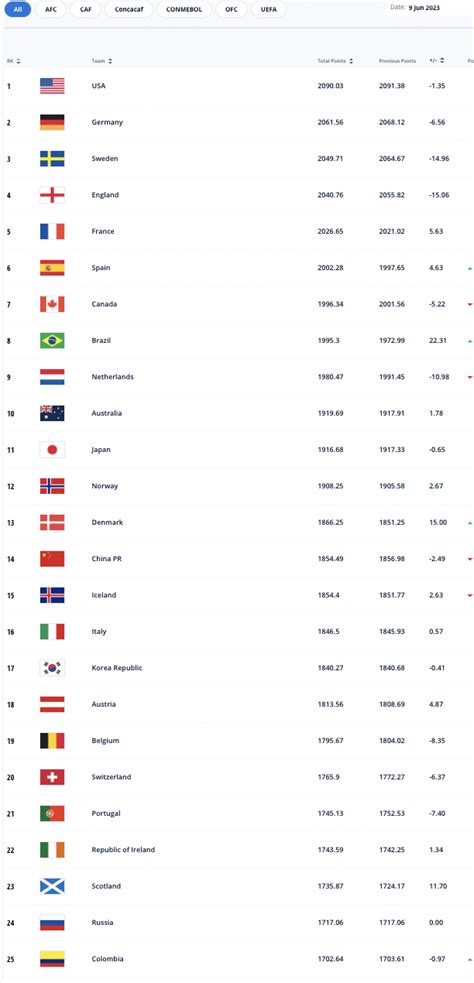The height and width of the screenshot is (983, 474).
Task: Select the All confederation filter
Action: point(17,10)
